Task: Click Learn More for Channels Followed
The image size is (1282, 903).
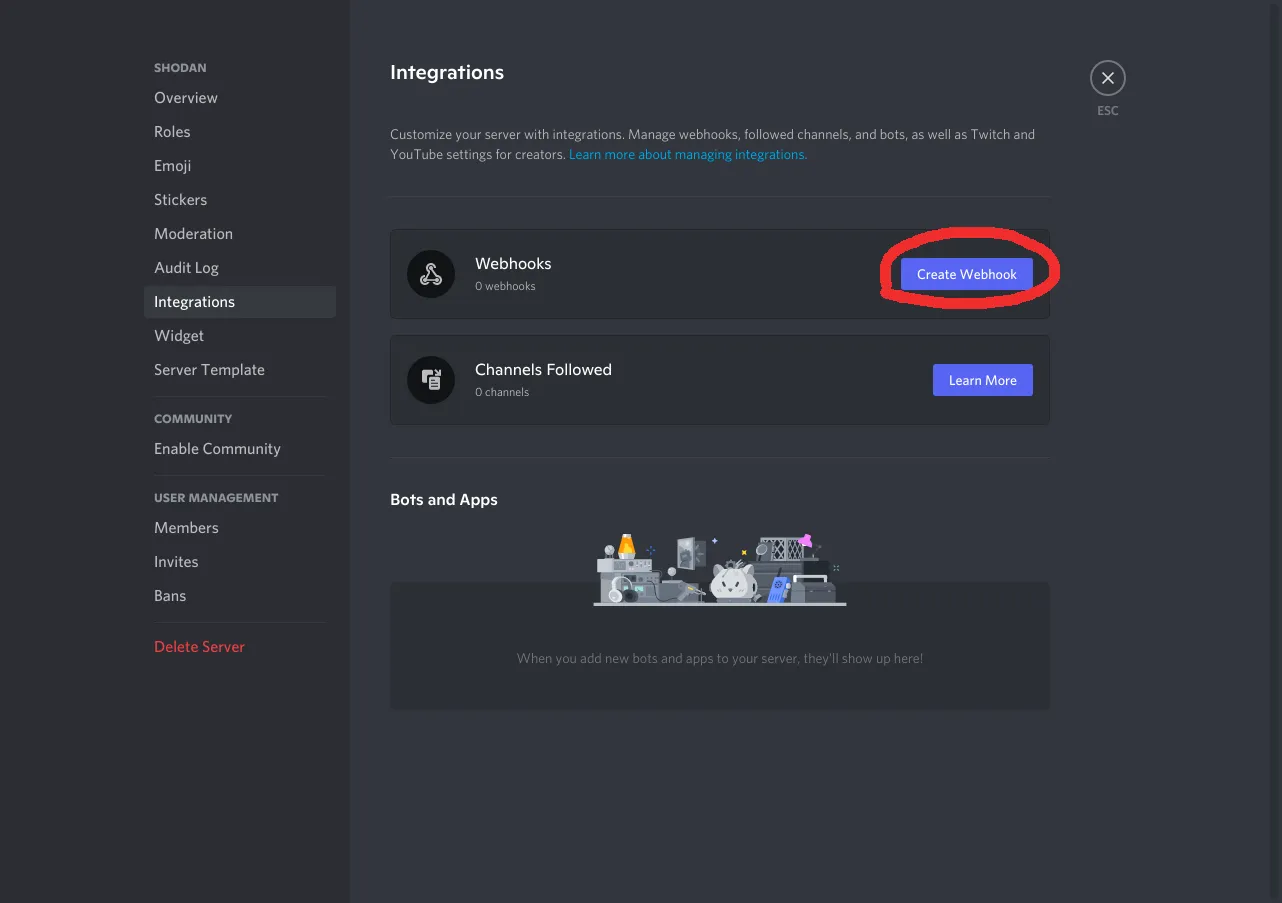Action: (982, 380)
